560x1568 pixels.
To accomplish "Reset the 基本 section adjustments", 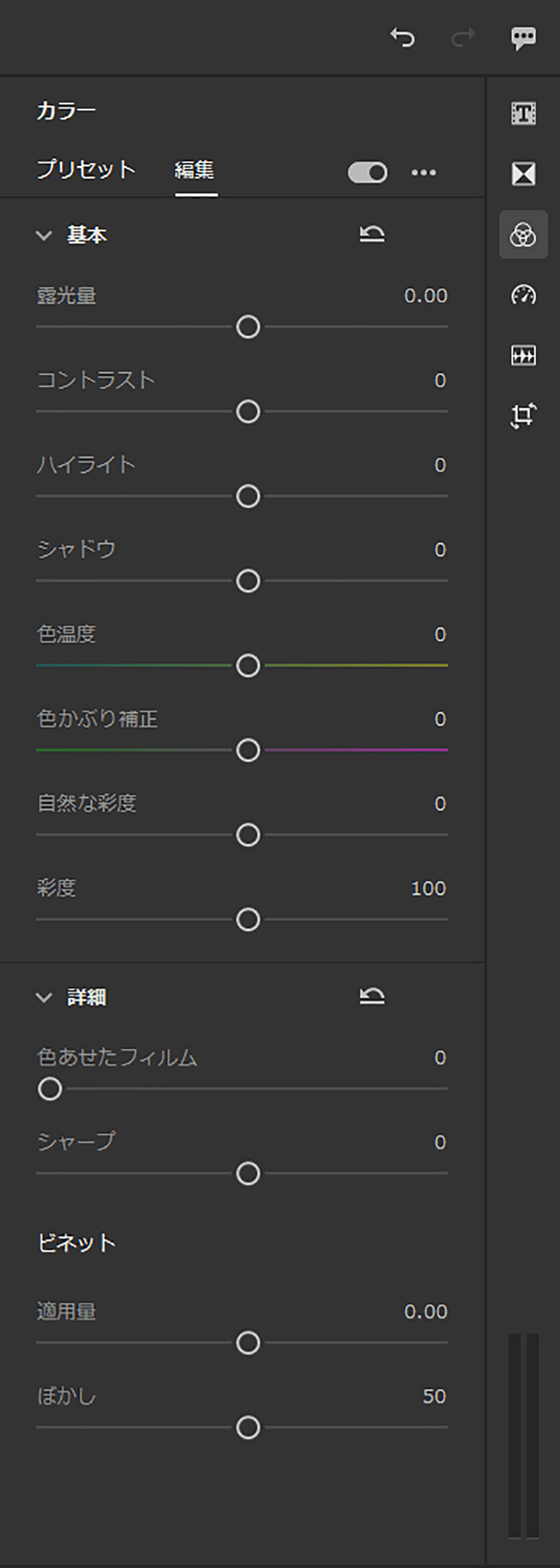I will [372, 234].
